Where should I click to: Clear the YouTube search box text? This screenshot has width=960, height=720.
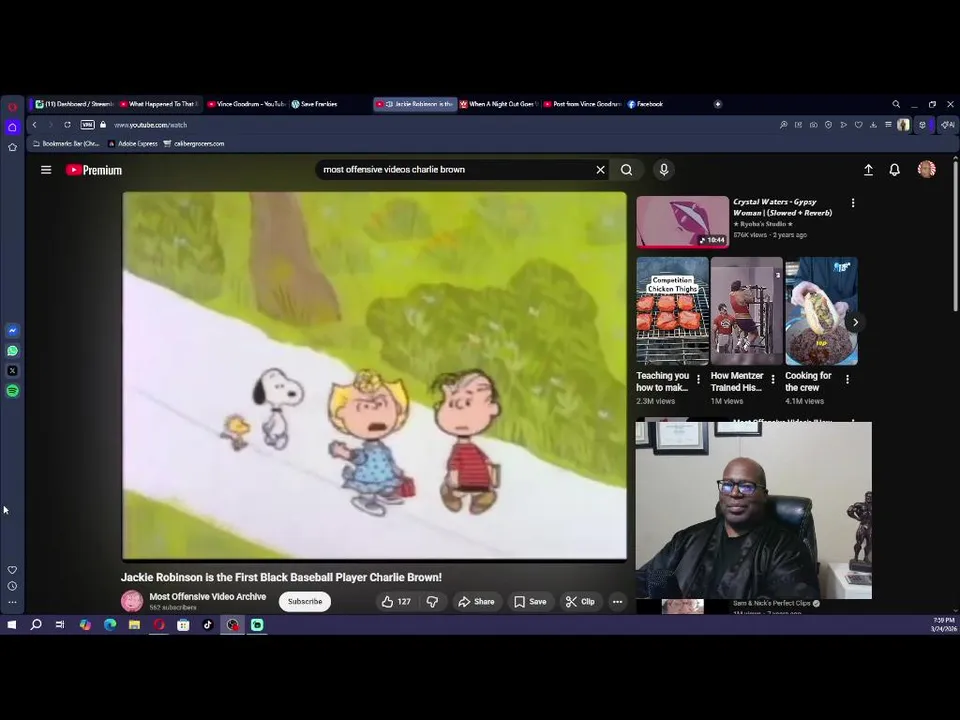pos(601,170)
